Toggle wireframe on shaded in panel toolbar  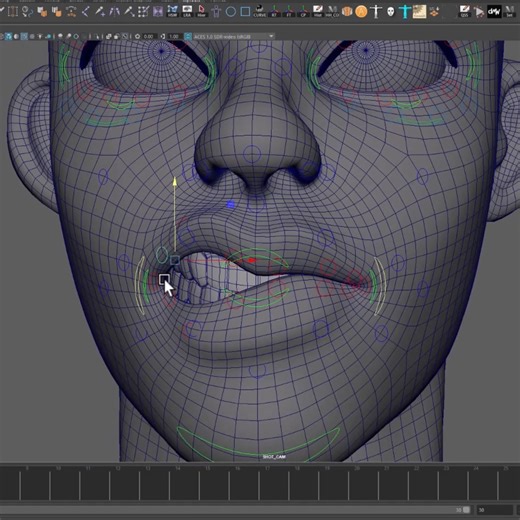pos(24,36)
